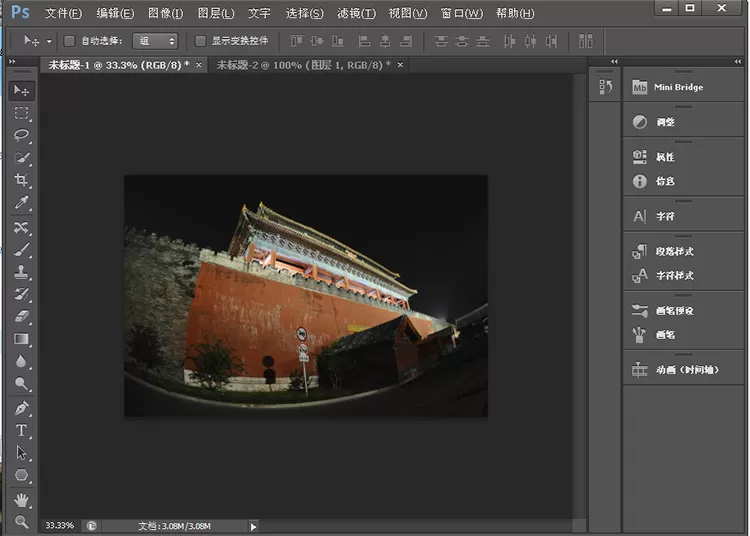The height and width of the screenshot is (536, 750).
Task: Expand the status bar info arrow
Action: 253,526
